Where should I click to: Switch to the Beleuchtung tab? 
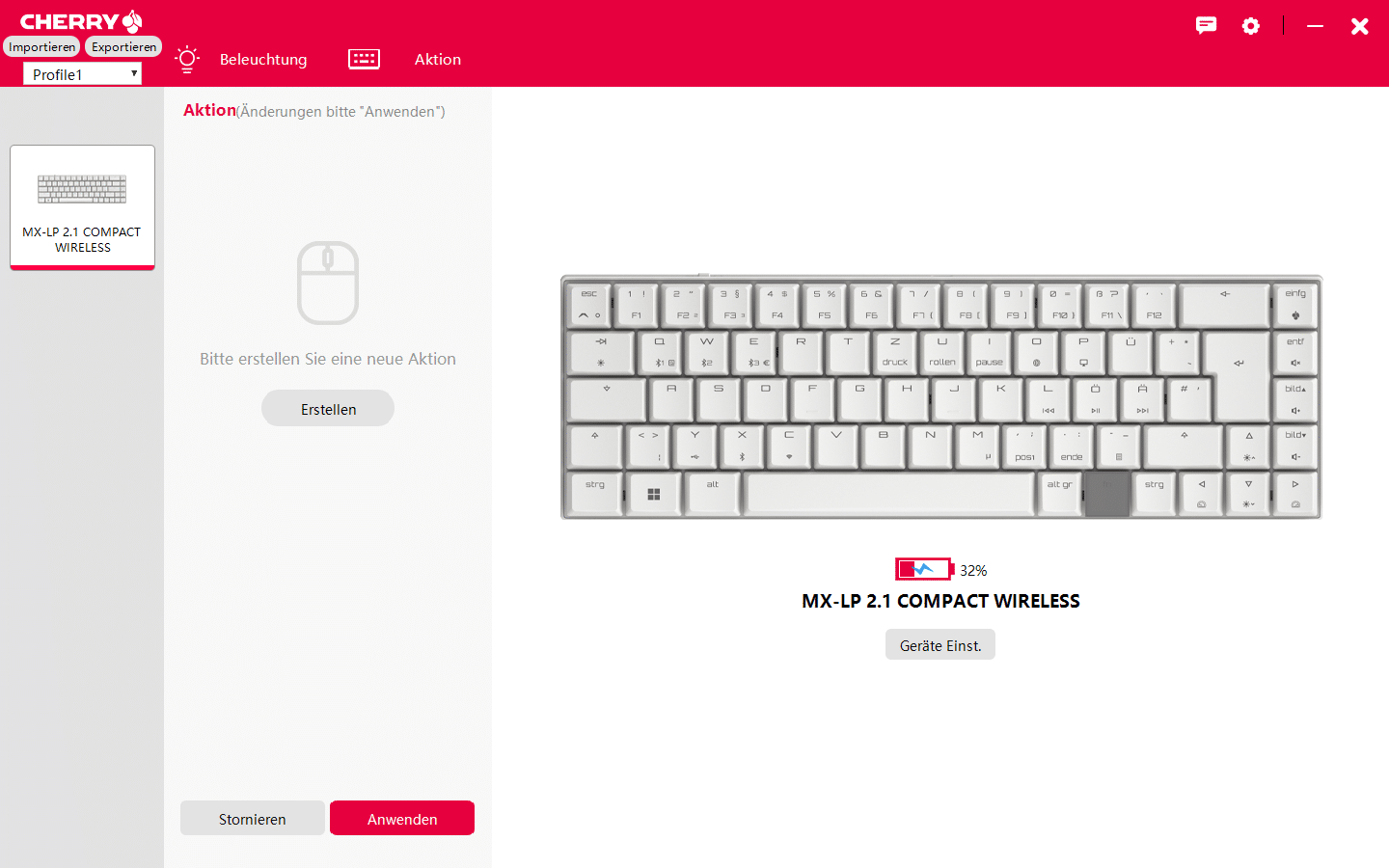(x=263, y=59)
